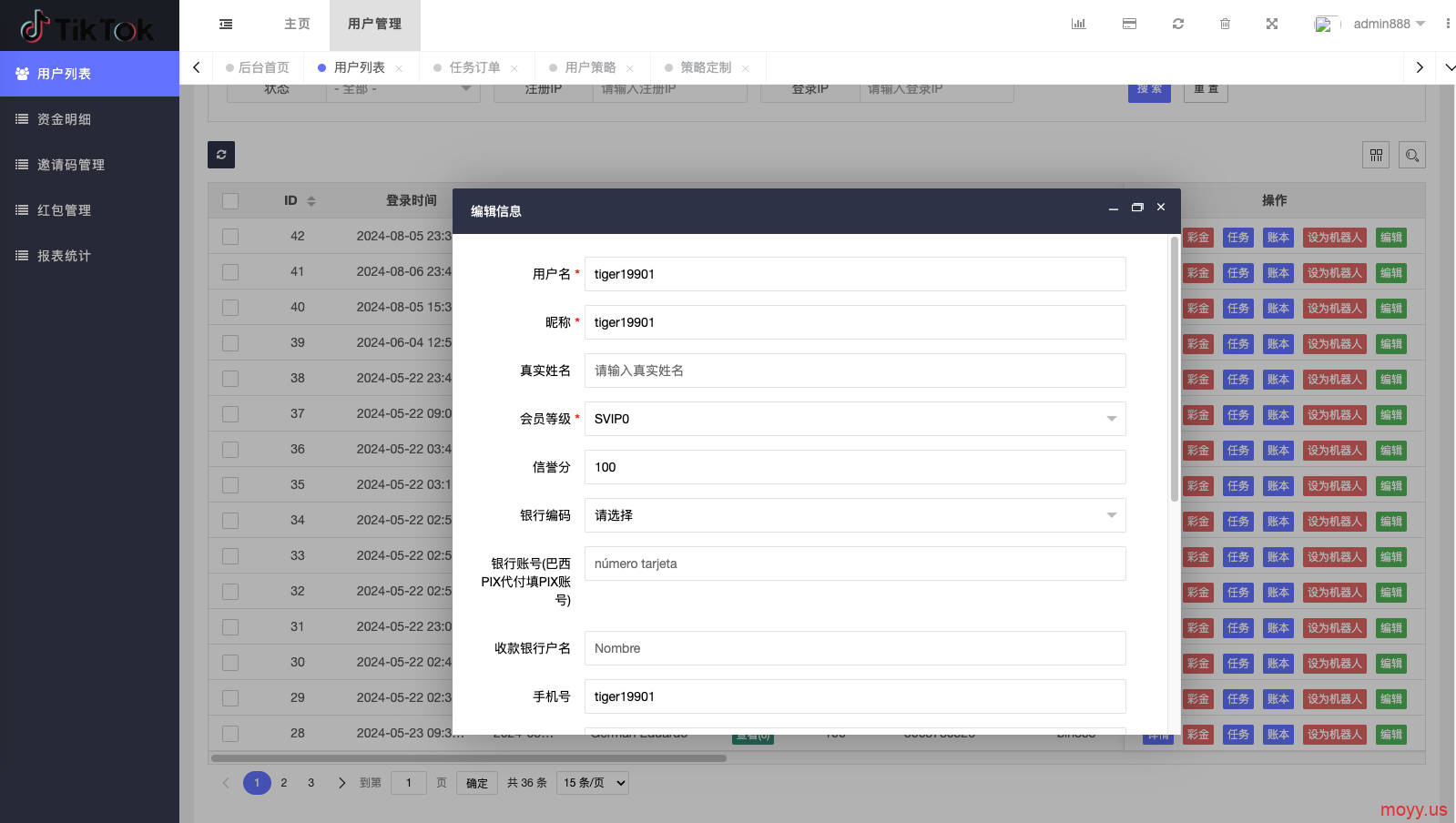Screen dimensions: 1456x823
Task: Click the 重置 filter button
Action: click(x=1206, y=90)
